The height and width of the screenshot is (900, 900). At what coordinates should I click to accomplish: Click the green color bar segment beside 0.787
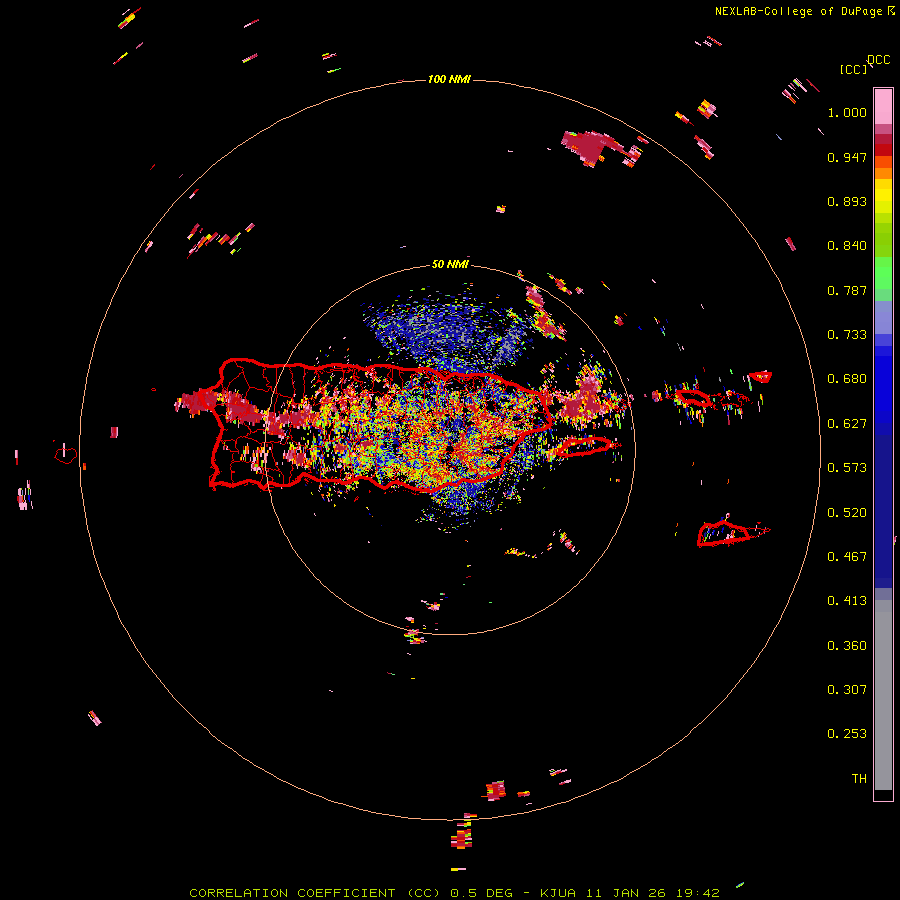[x=883, y=279]
